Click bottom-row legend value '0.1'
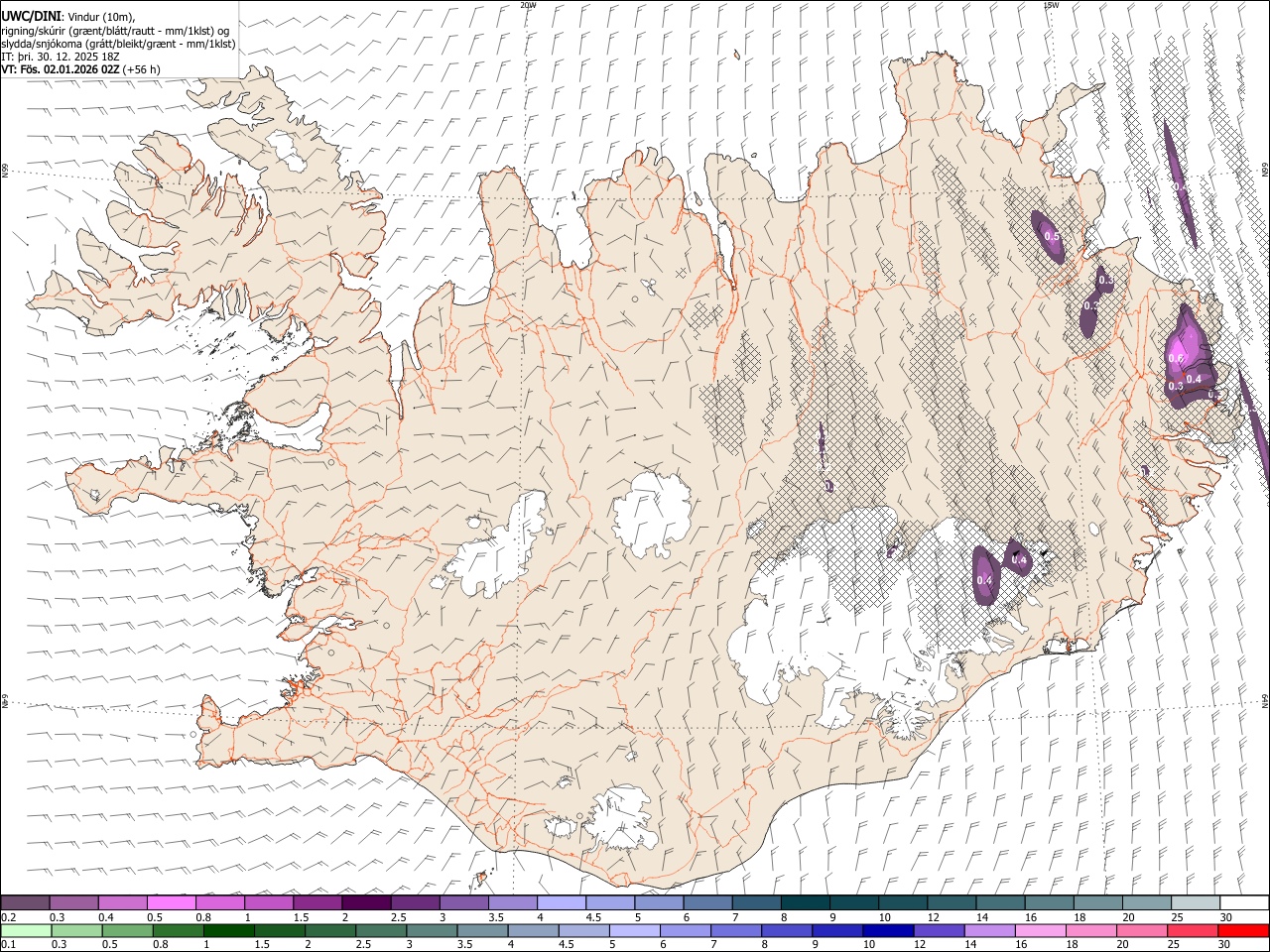The height and width of the screenshot is (952, 1270). click(9, 945)
